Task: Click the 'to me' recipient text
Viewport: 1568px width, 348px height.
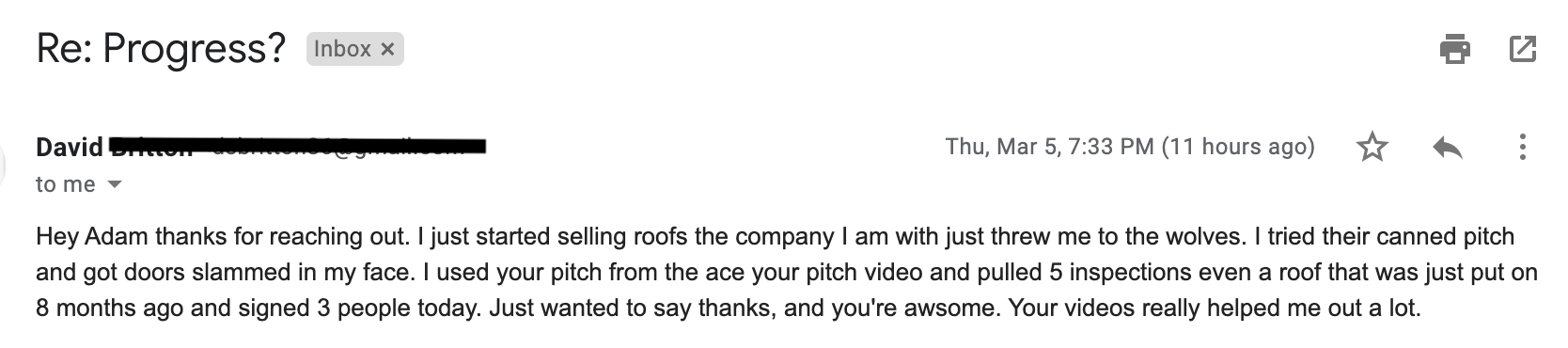Action: 66,185
